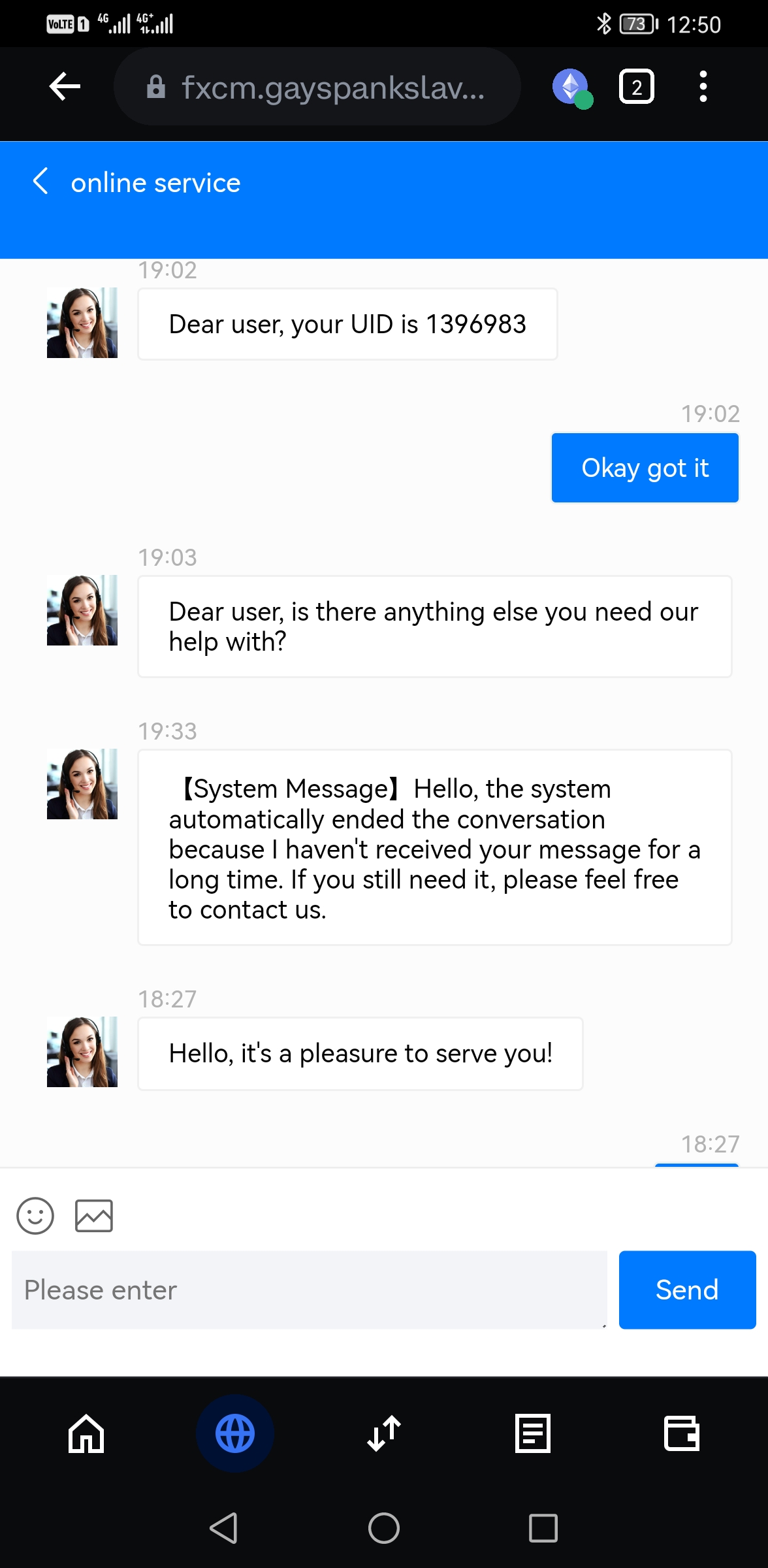768x1568 pixels.
Task: Tap the Android back navigation button
Action: [224, 1528]
